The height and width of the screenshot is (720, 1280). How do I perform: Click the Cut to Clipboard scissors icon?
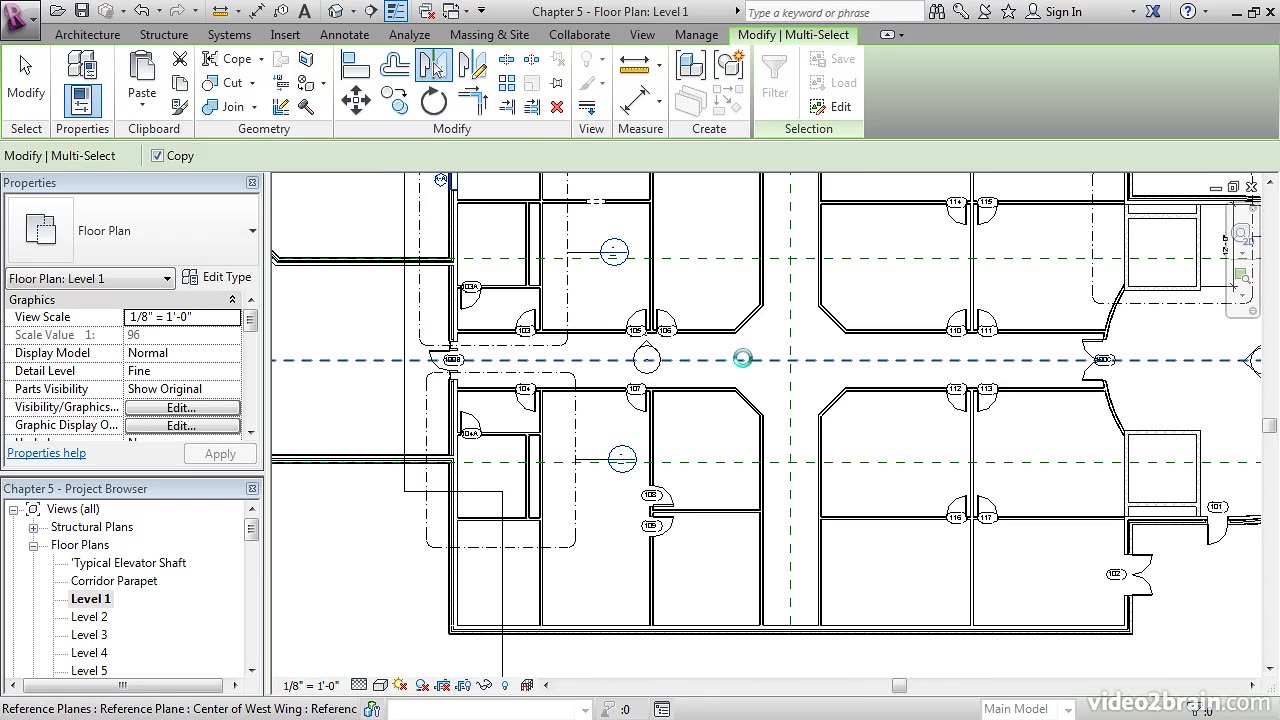180,59
